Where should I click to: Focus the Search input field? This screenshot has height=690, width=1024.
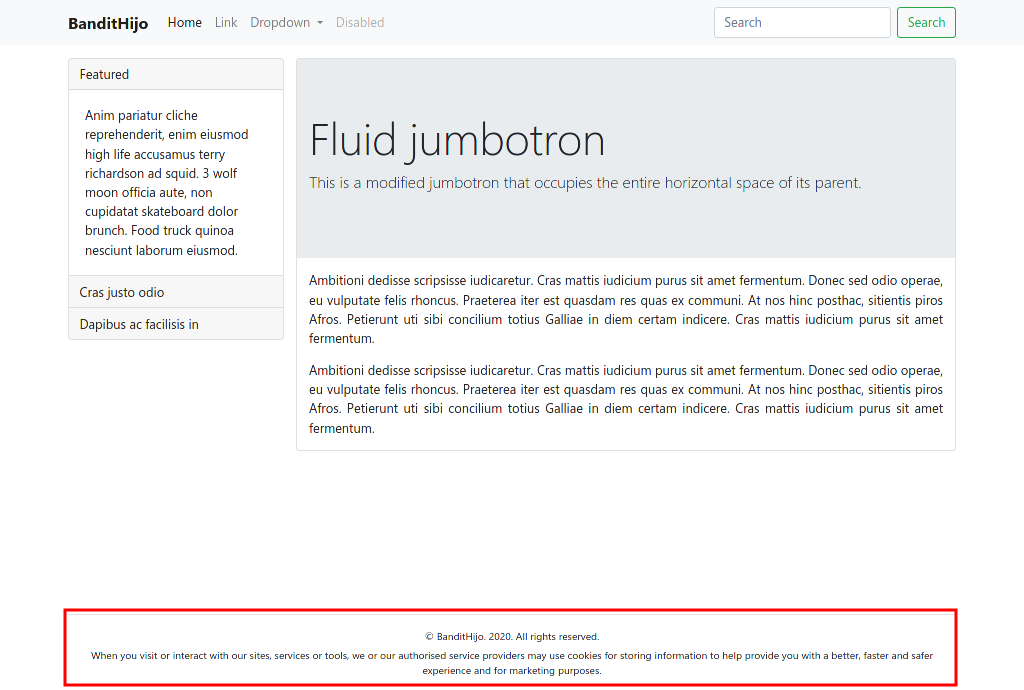pos(801,22)
